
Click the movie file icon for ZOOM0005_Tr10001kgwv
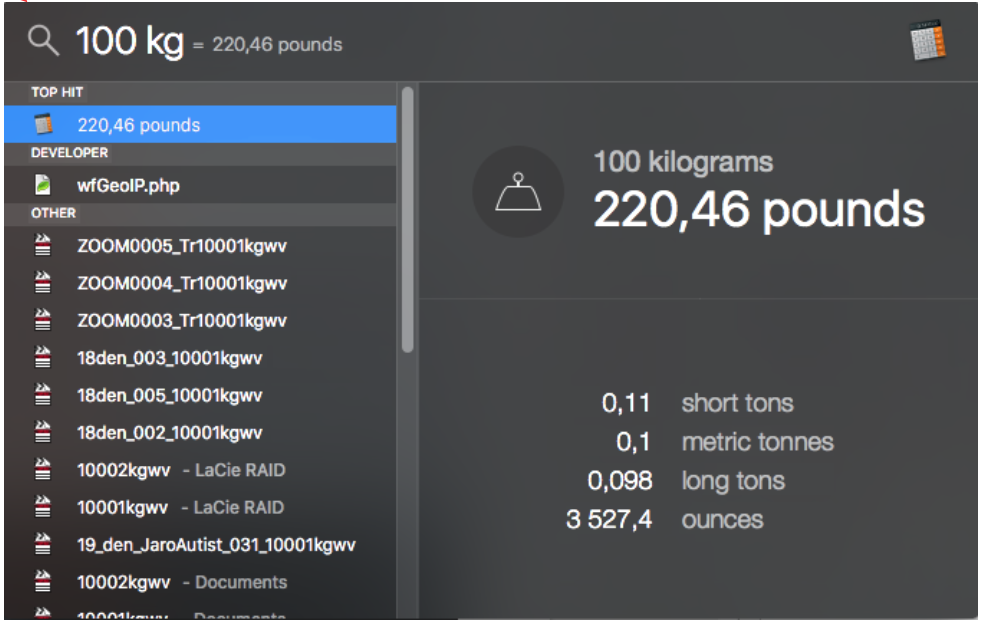click(x=43, y=246)
